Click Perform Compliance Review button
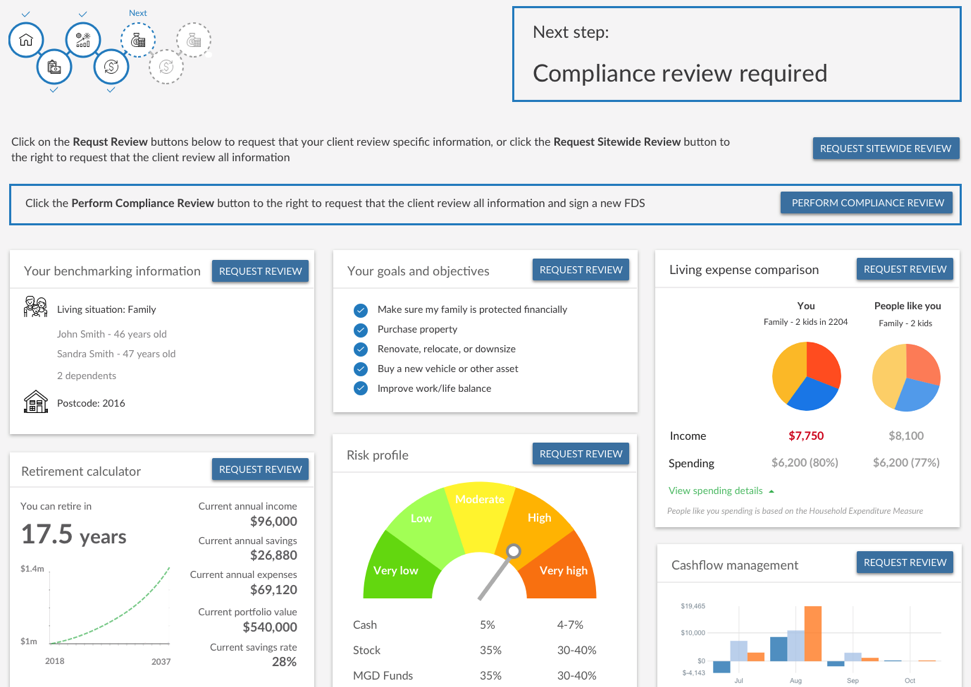Screen dimensions: 971x687 coord(867,203)
